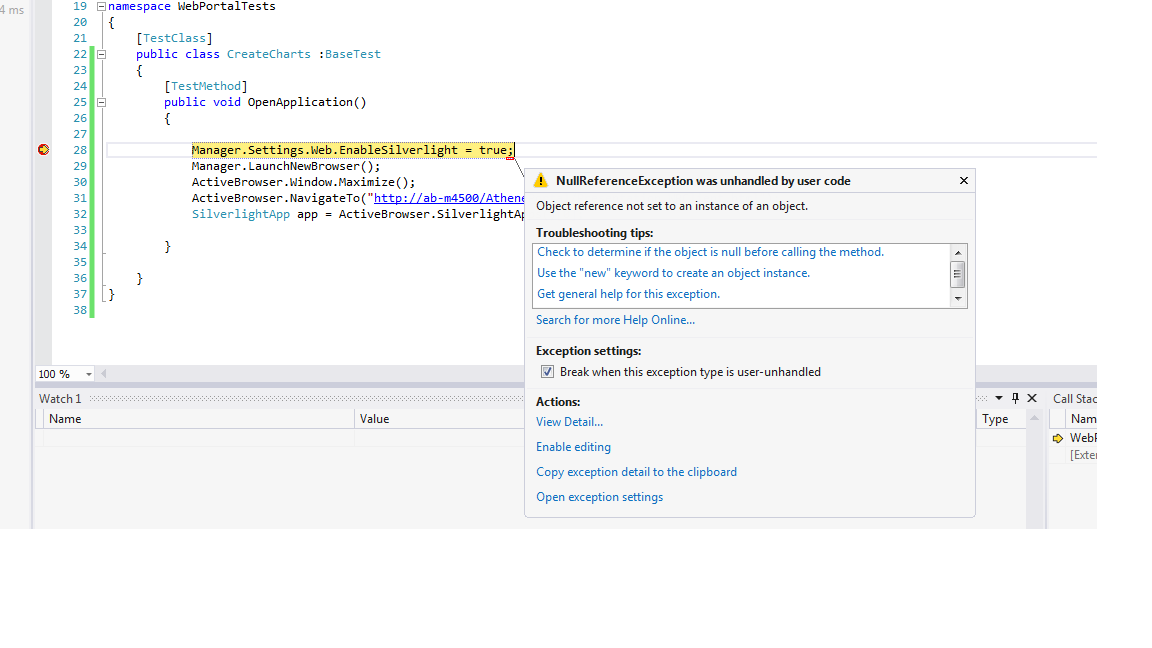Click Copy exception detail to the clipboard
The width and height of the screenshot is (1152, 648).
click(x=636, y=472)
